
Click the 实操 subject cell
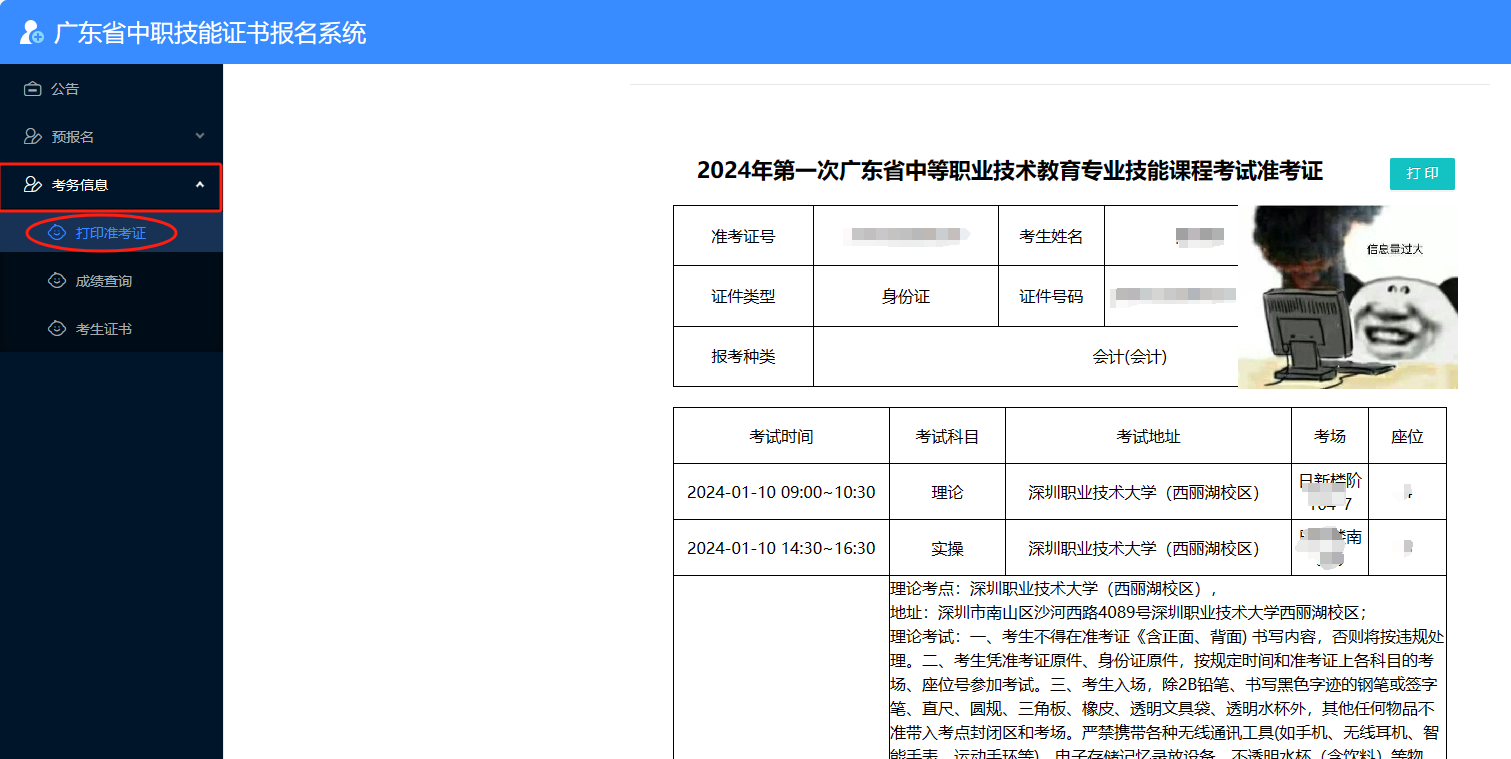tap(947, 548)
